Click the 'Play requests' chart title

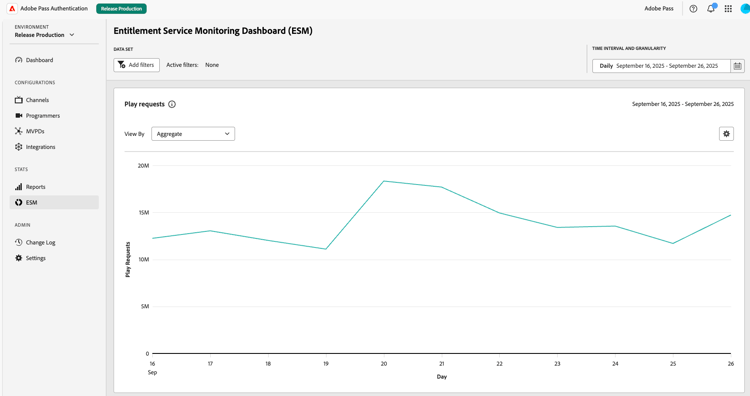pyautogui.click(x=144, y=104)
